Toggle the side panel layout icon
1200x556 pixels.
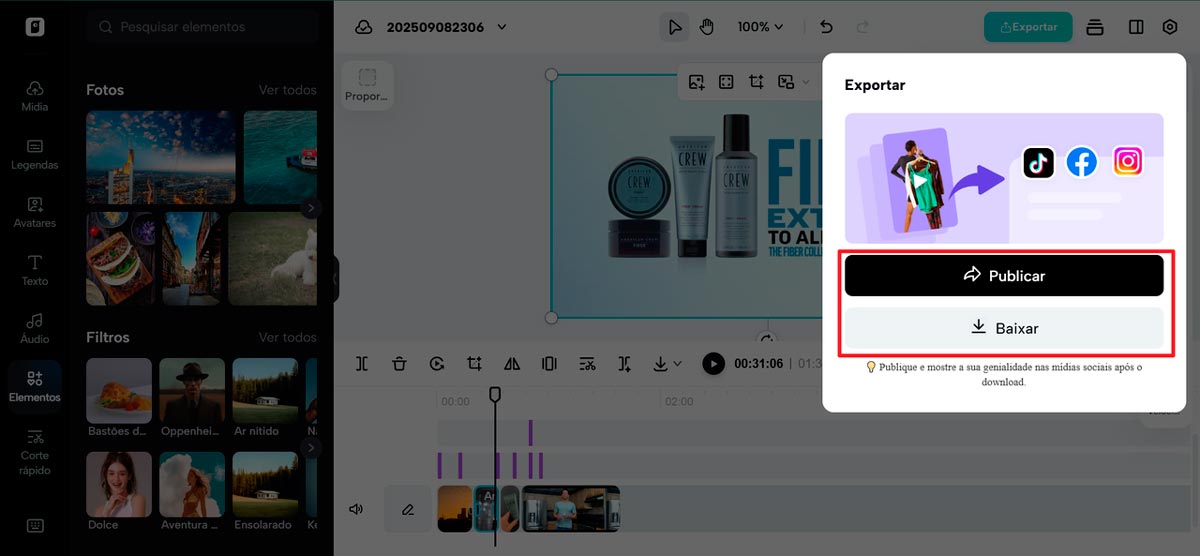(1136, 27)
